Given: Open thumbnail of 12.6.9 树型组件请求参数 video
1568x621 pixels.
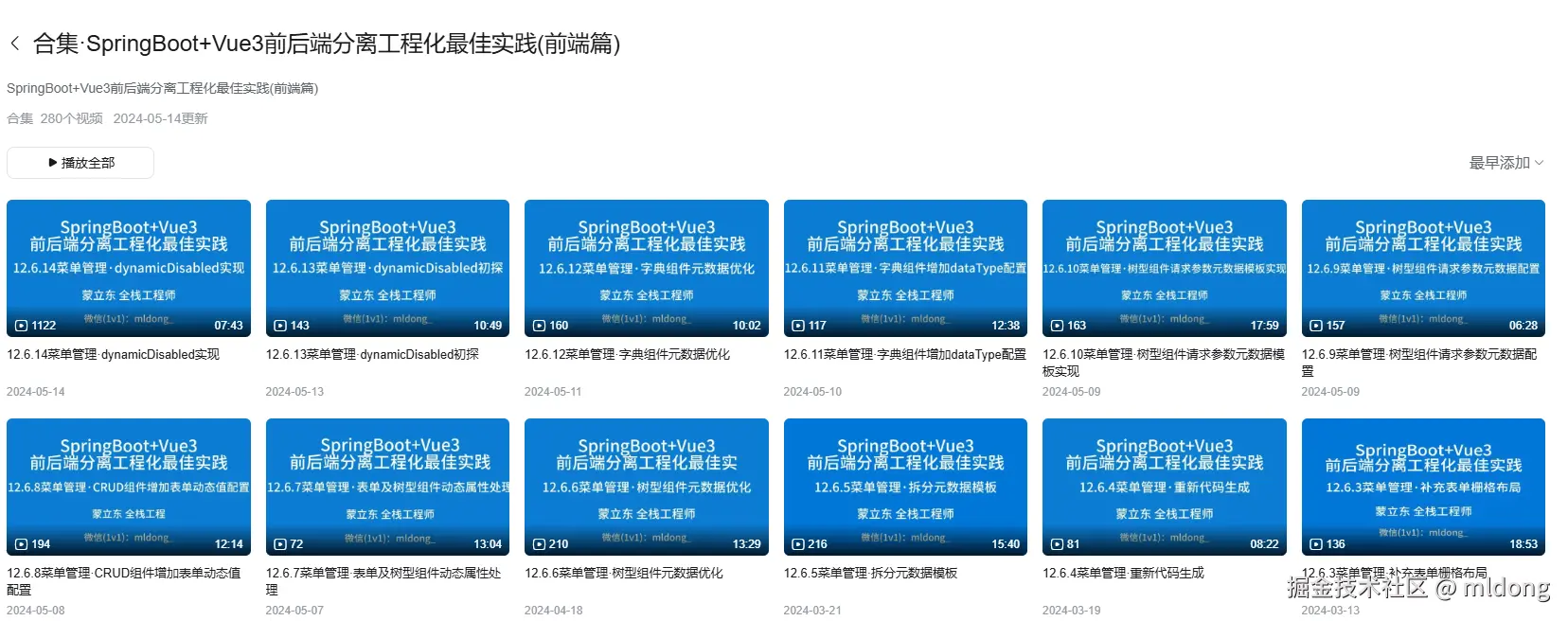Looking at the screenshot, I should pos(1423,269).
